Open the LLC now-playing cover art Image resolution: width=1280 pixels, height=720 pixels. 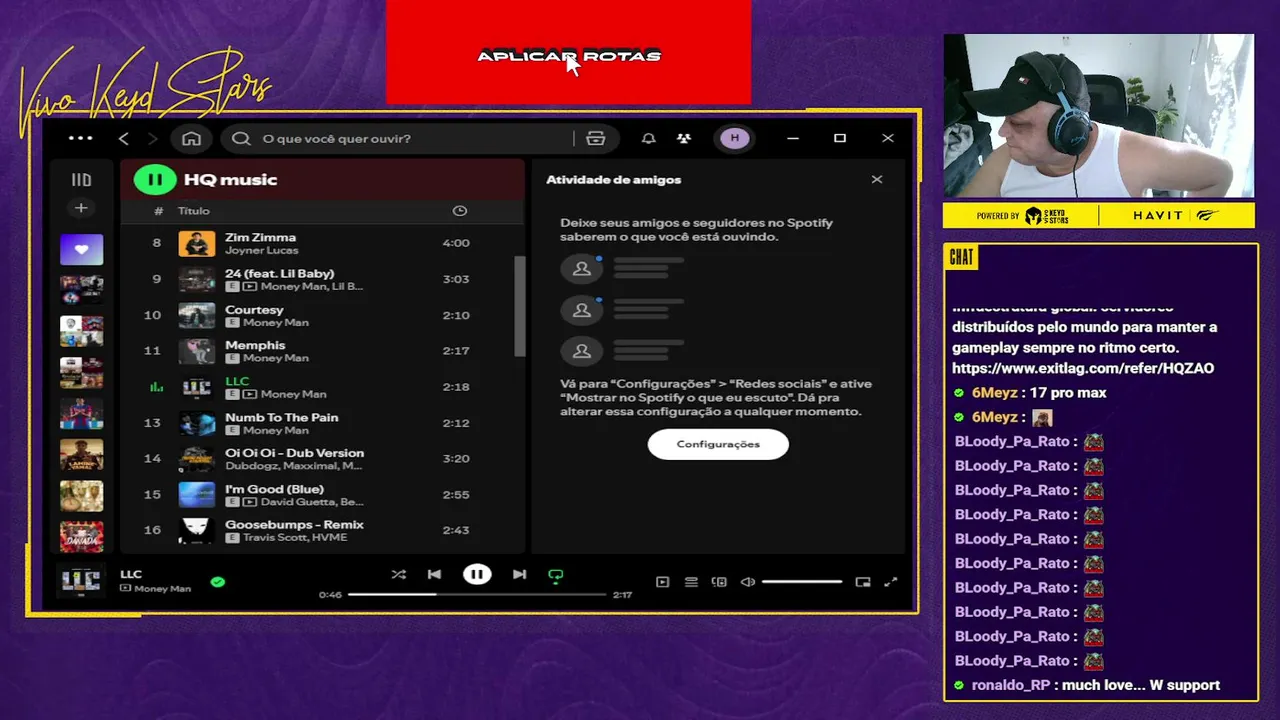point(81,581)
